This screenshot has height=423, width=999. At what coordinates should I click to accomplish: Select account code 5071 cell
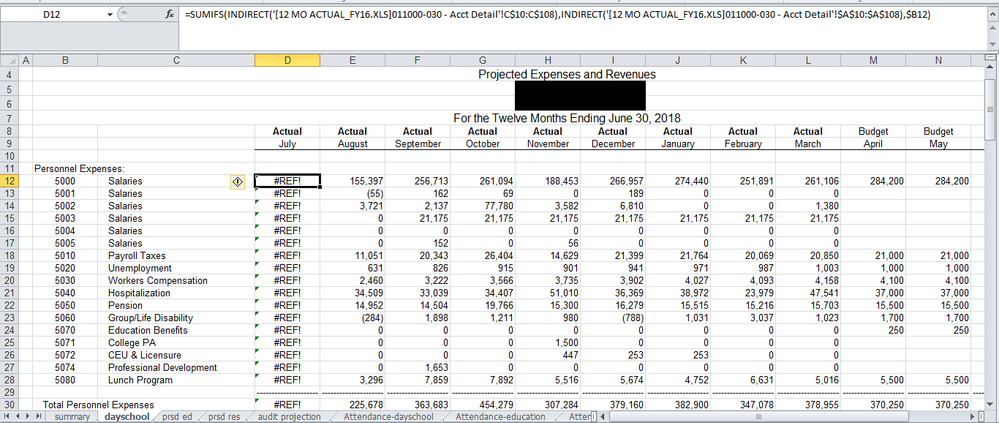65,343
